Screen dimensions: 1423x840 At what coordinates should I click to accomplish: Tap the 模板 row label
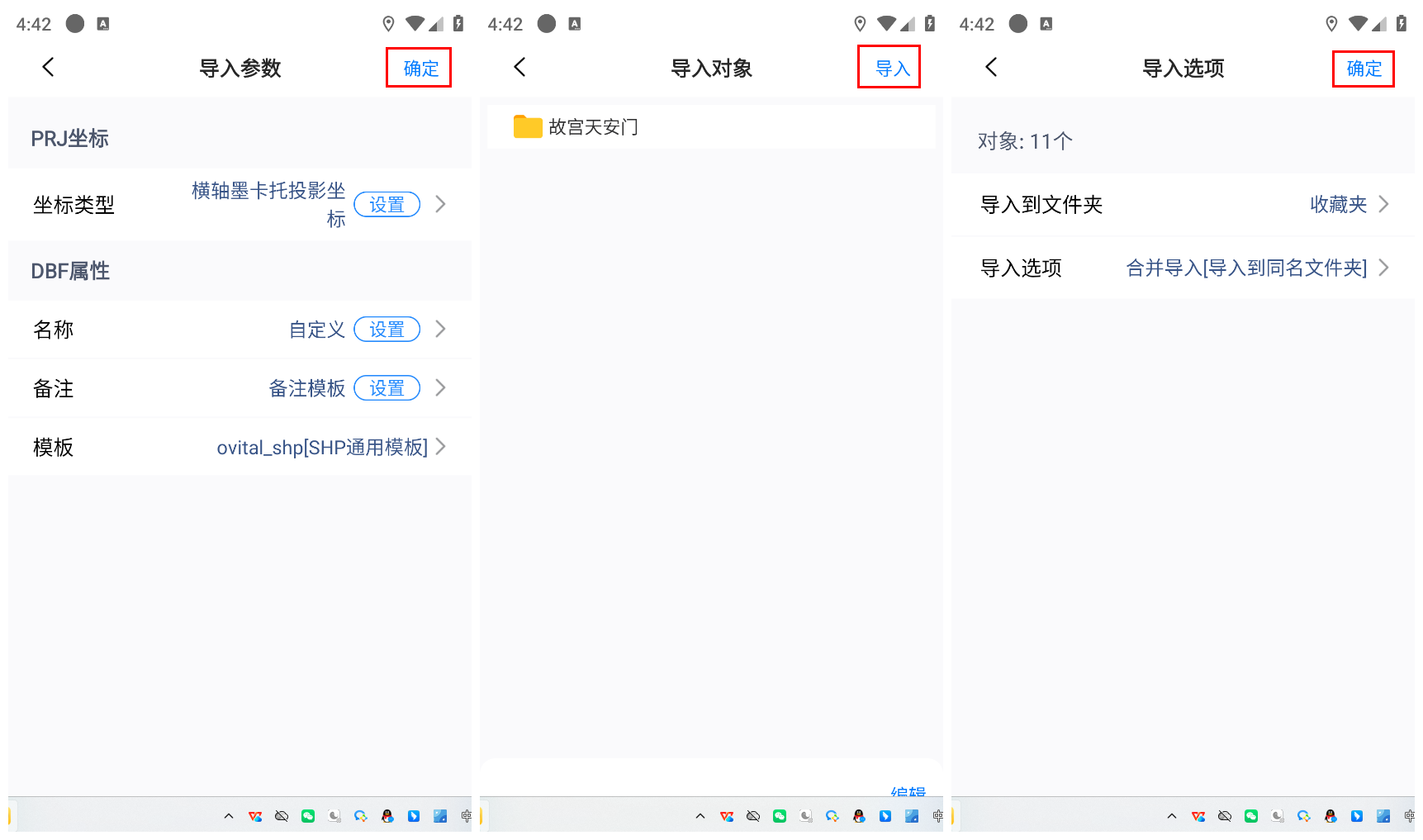coord(53,447)
